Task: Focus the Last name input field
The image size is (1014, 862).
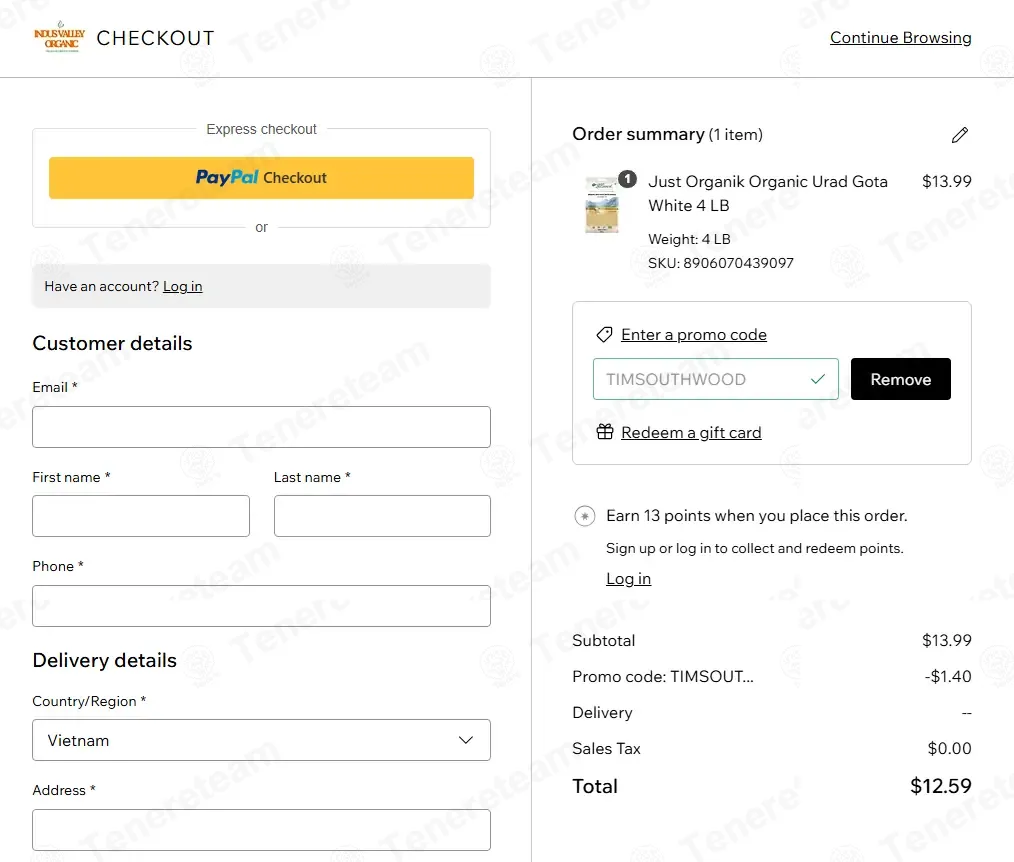Action: [382, 516]
